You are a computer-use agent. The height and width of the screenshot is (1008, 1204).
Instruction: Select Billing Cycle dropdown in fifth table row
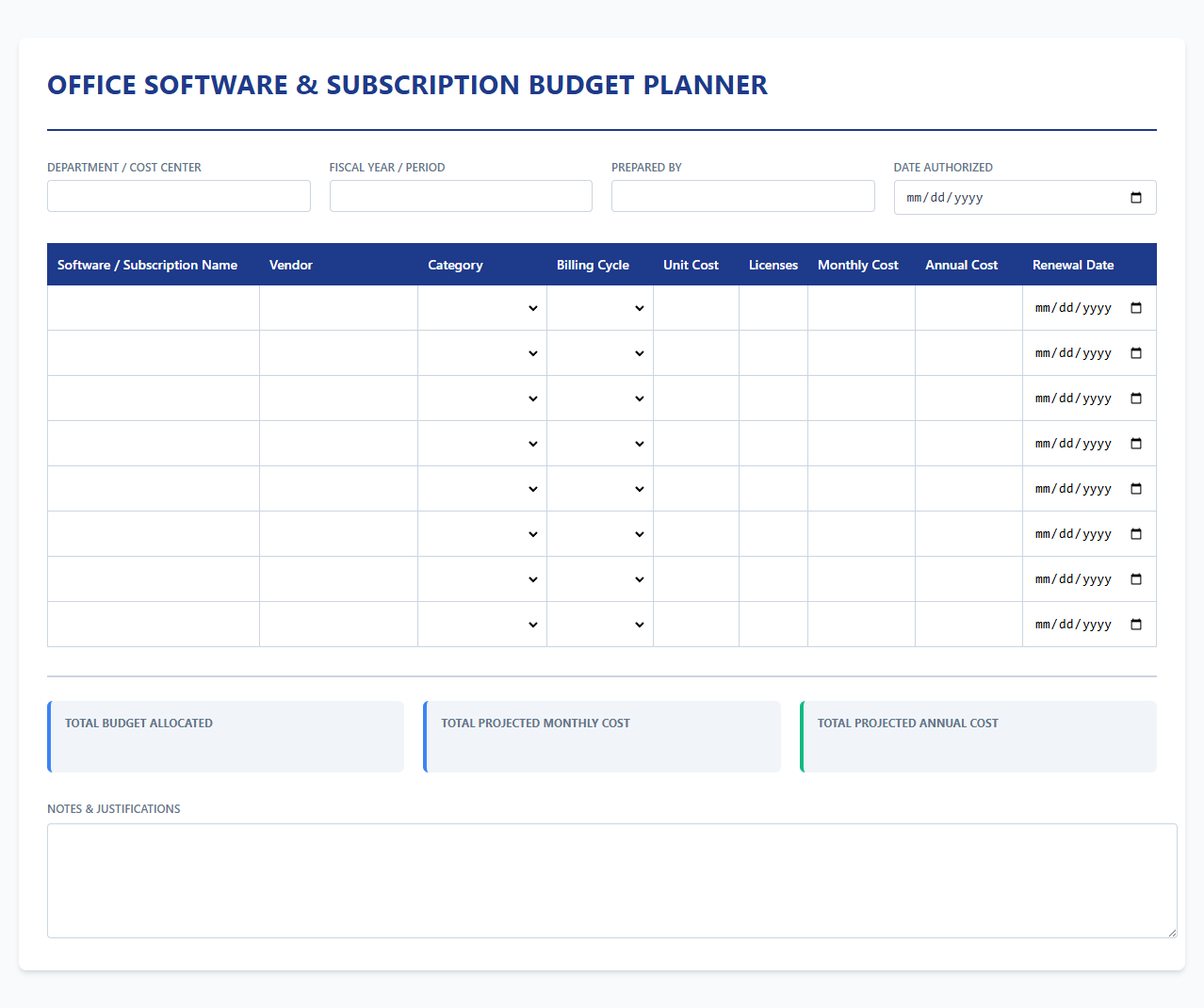pyautogui.click(x=600, y=489)
